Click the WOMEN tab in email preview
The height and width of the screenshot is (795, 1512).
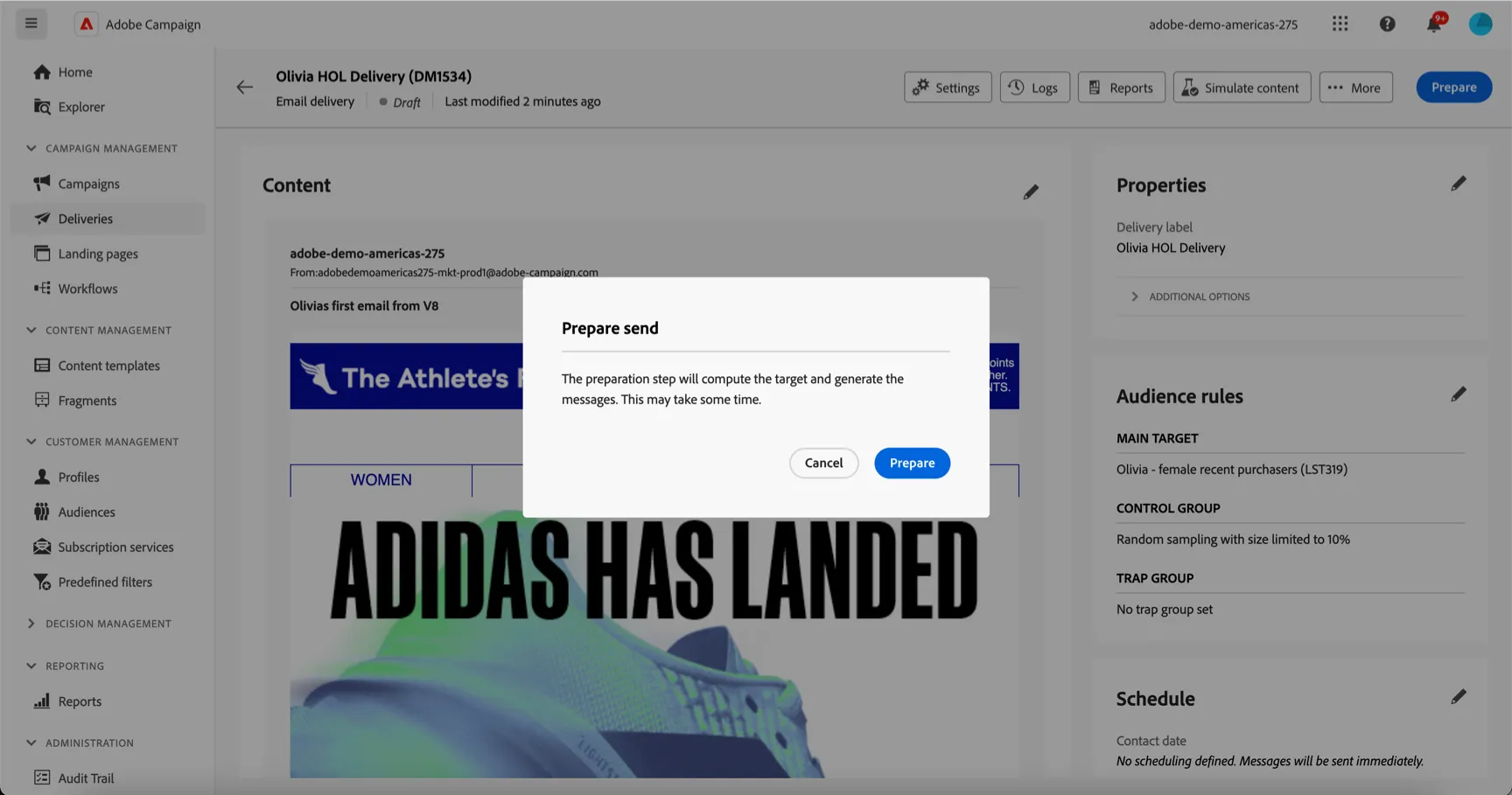point(381,480)
